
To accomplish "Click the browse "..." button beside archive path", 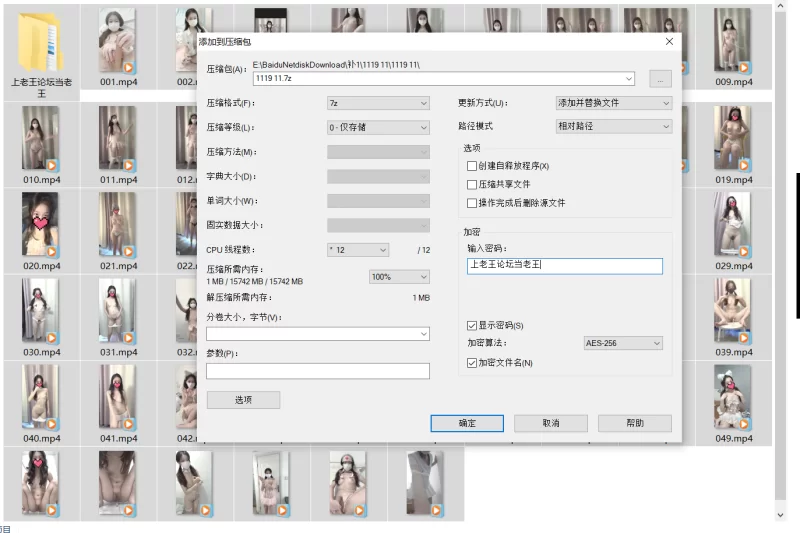I will [659, 78].
